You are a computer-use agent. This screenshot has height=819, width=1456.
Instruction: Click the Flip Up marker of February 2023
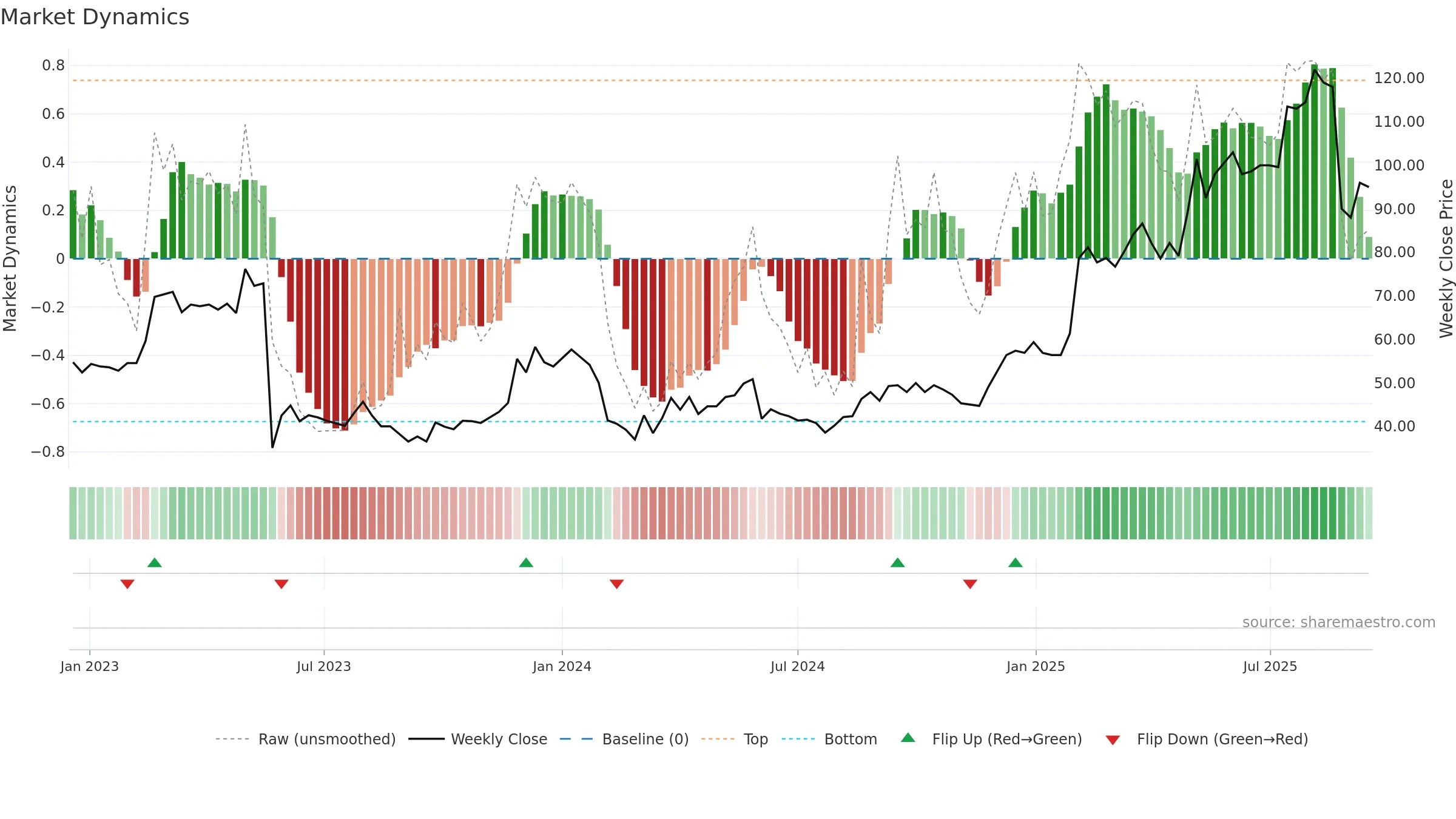click(155, 562)
